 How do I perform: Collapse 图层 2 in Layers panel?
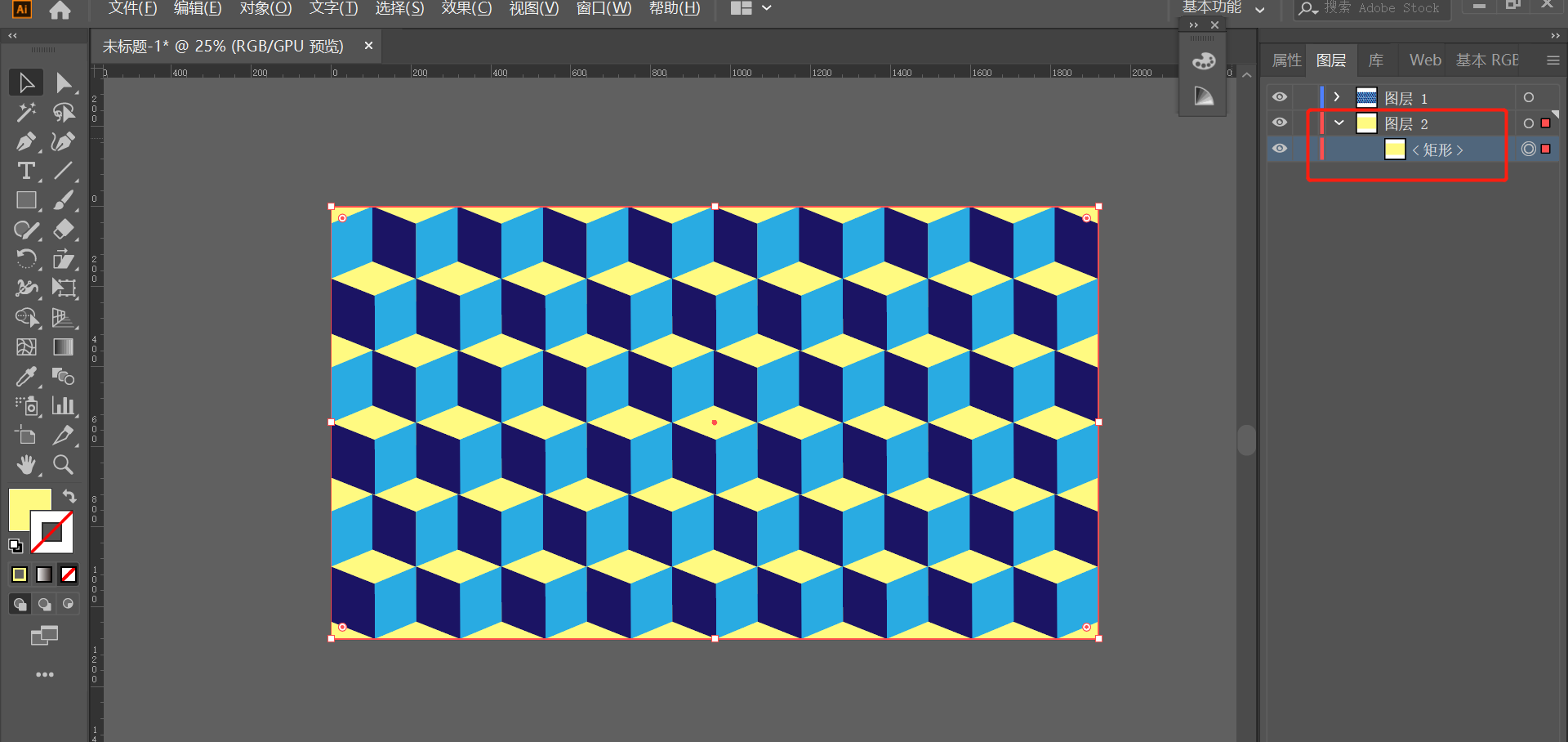tap(1339, 123)
